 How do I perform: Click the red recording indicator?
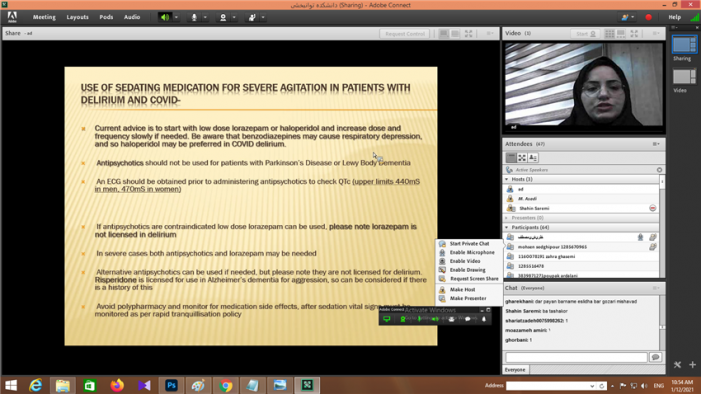(x=648, y=17)
